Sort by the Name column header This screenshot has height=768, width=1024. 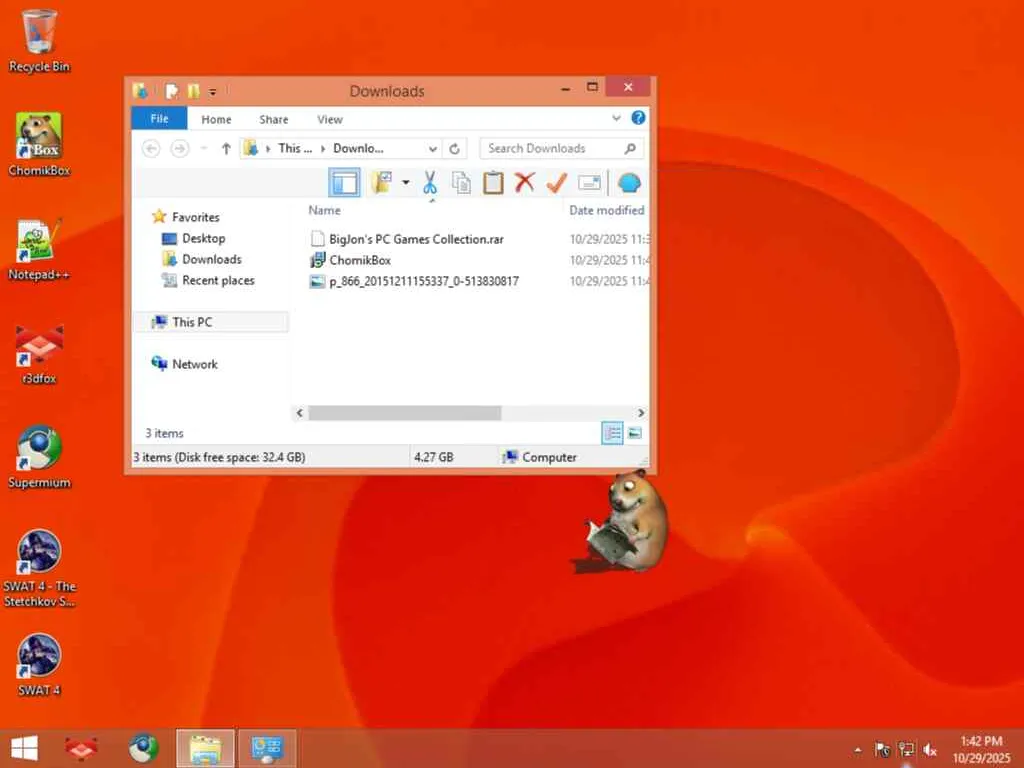(325, 210)
